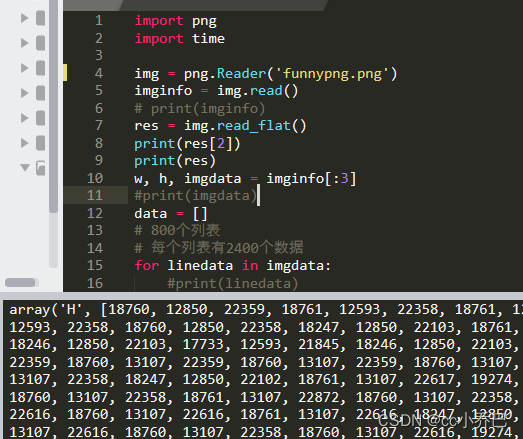Click the sidebar vertical scrollbar handle
Viewport: 523px width, 439px height.
point(53,106)
